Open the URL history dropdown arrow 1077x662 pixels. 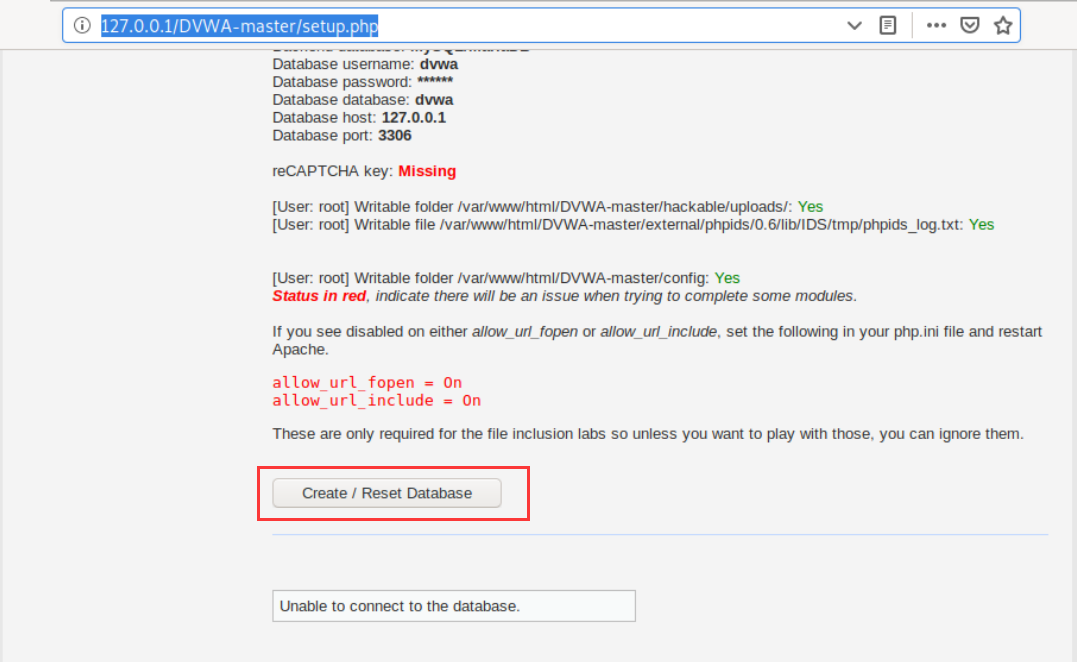point(854,26)
